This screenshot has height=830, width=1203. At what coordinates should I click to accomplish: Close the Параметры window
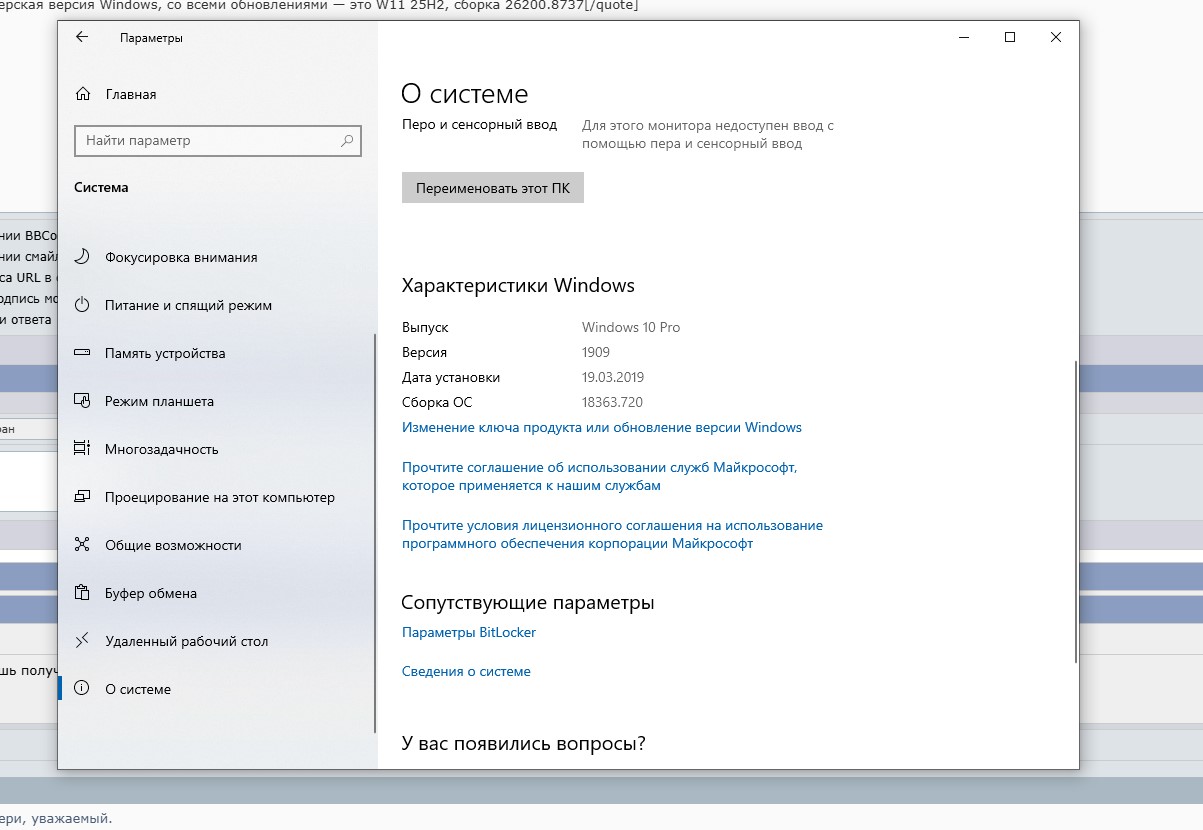[x=1056, y=37]
